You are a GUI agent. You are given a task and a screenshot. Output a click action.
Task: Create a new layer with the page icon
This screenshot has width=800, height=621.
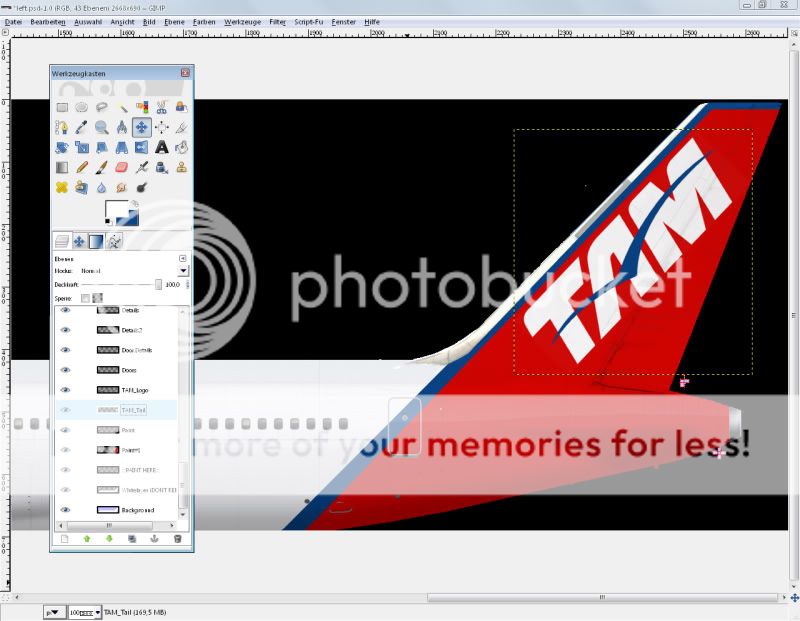[x=64, y=539]
